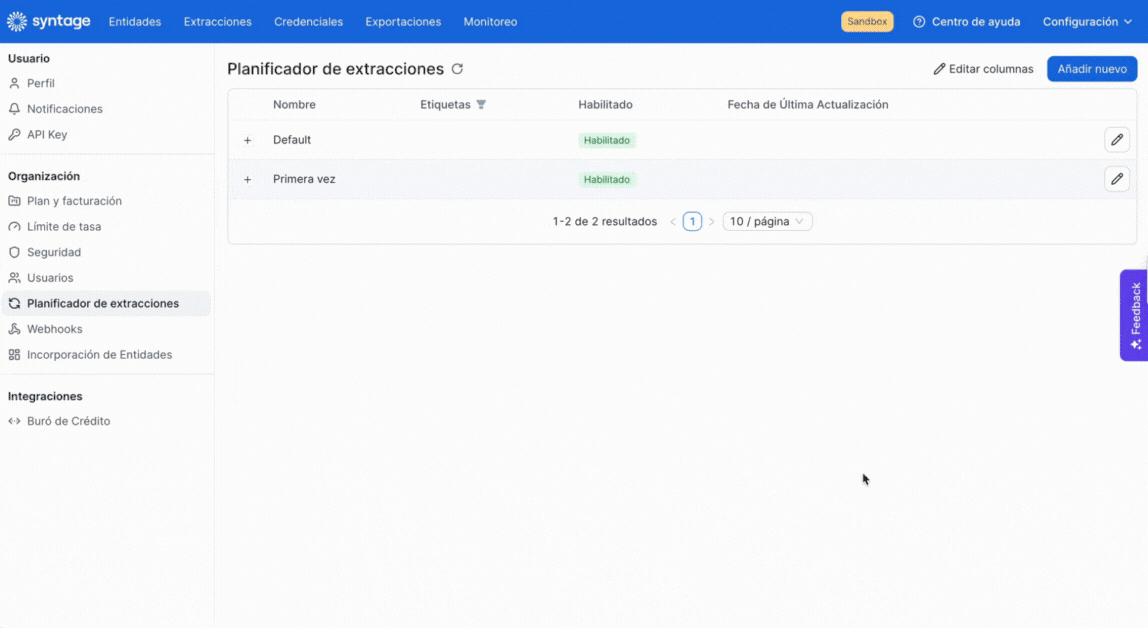
Task: Open Webhooks in the sidebar
Action: click(x=55, y=329)
